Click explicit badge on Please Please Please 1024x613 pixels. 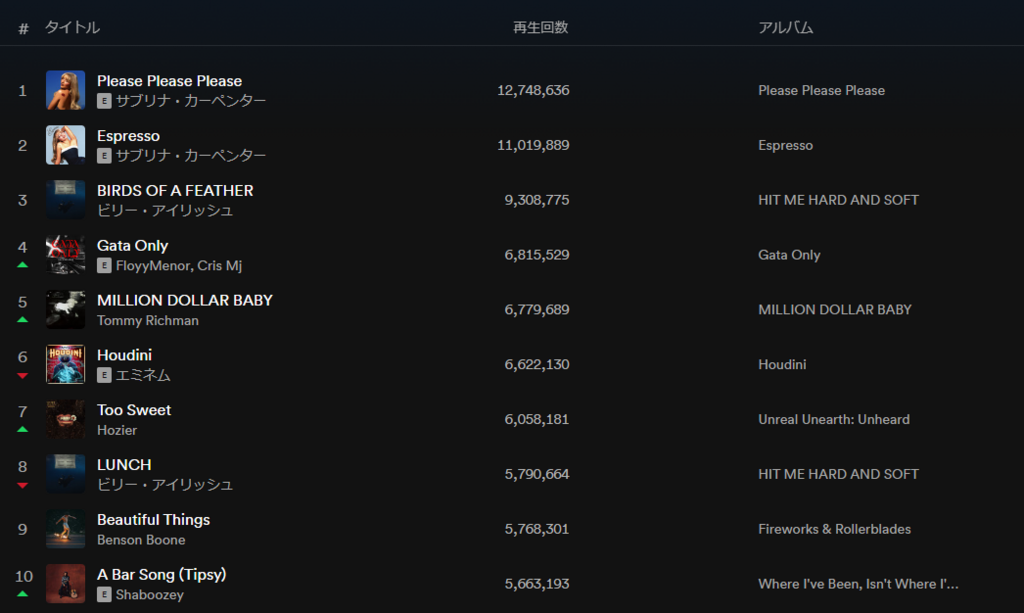point(104,101)
